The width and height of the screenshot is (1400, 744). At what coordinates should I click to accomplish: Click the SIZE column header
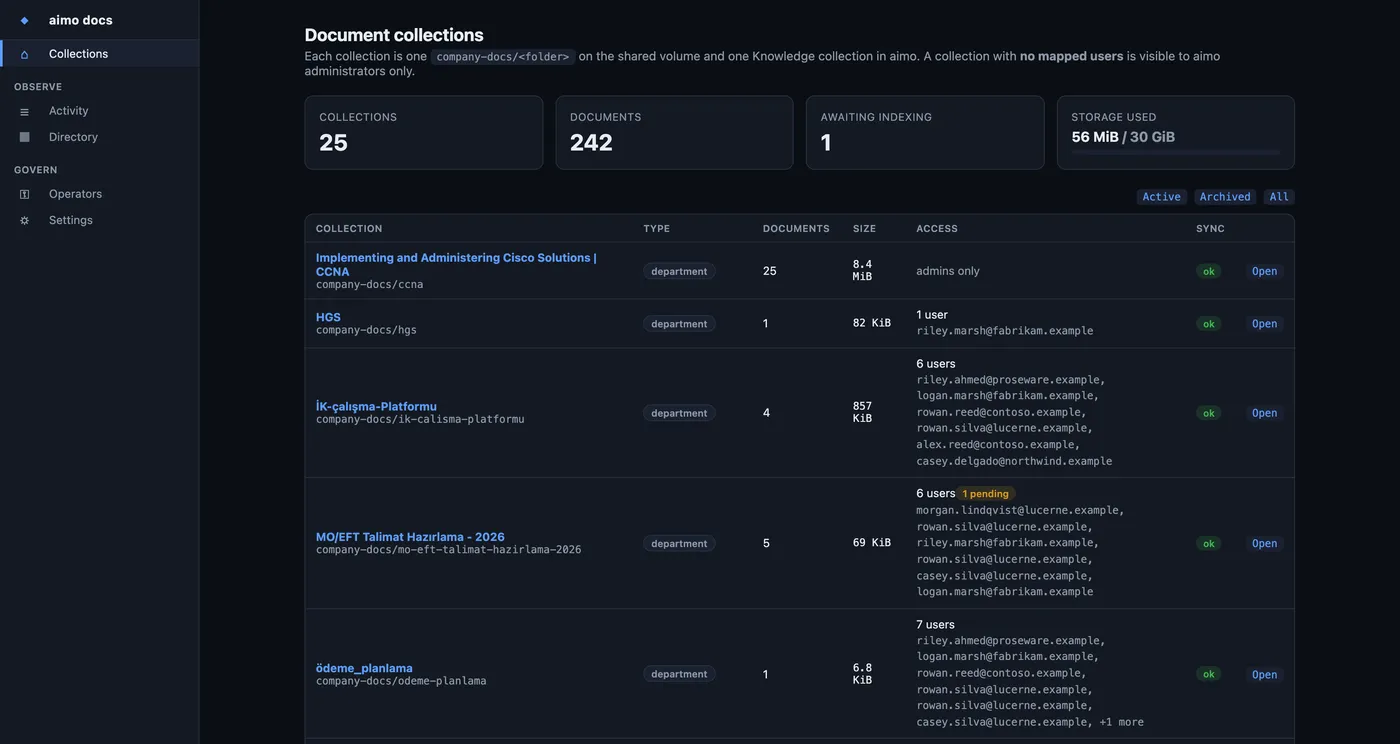tap(864, 229)
